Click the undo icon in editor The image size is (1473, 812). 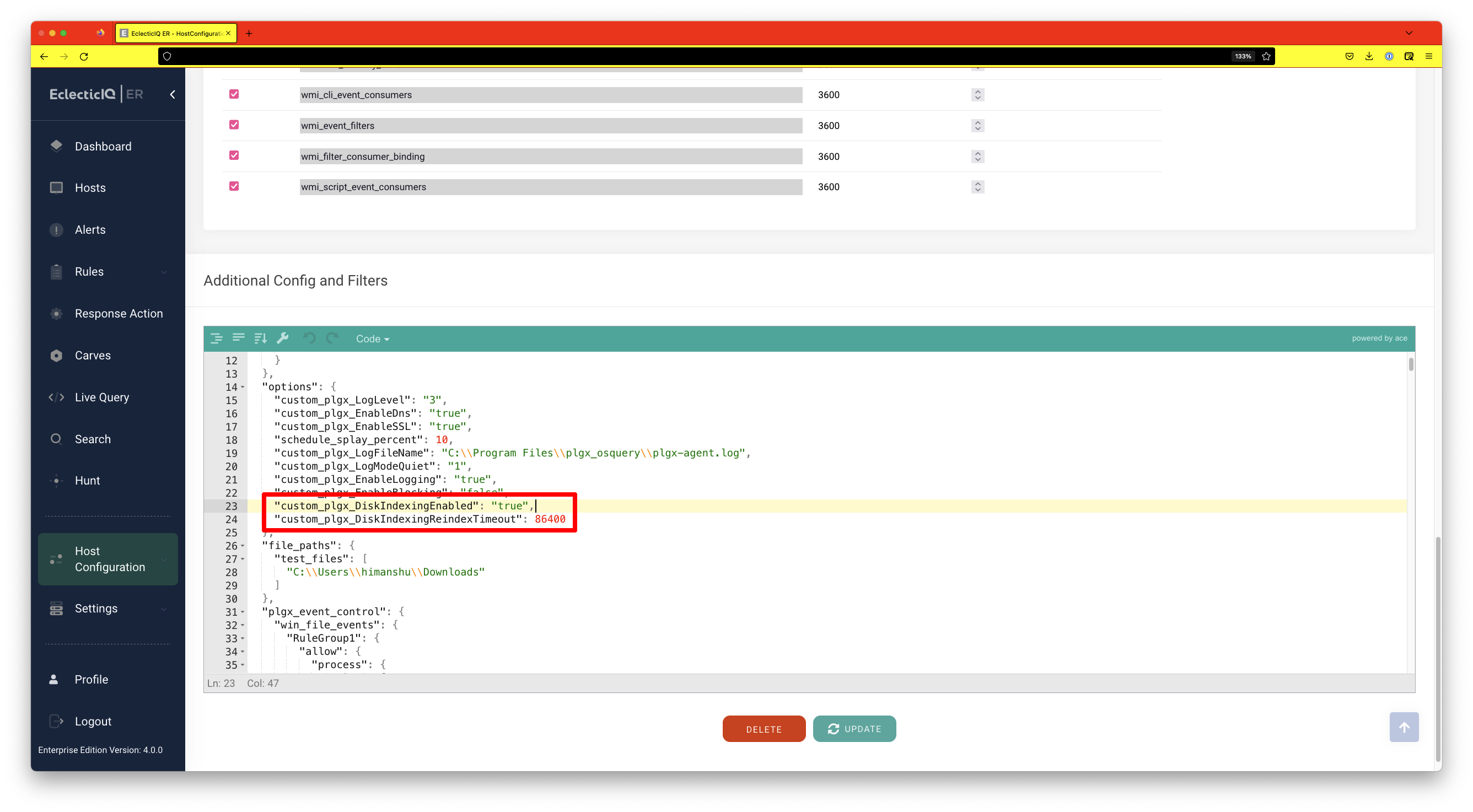(x=309, y=338)
